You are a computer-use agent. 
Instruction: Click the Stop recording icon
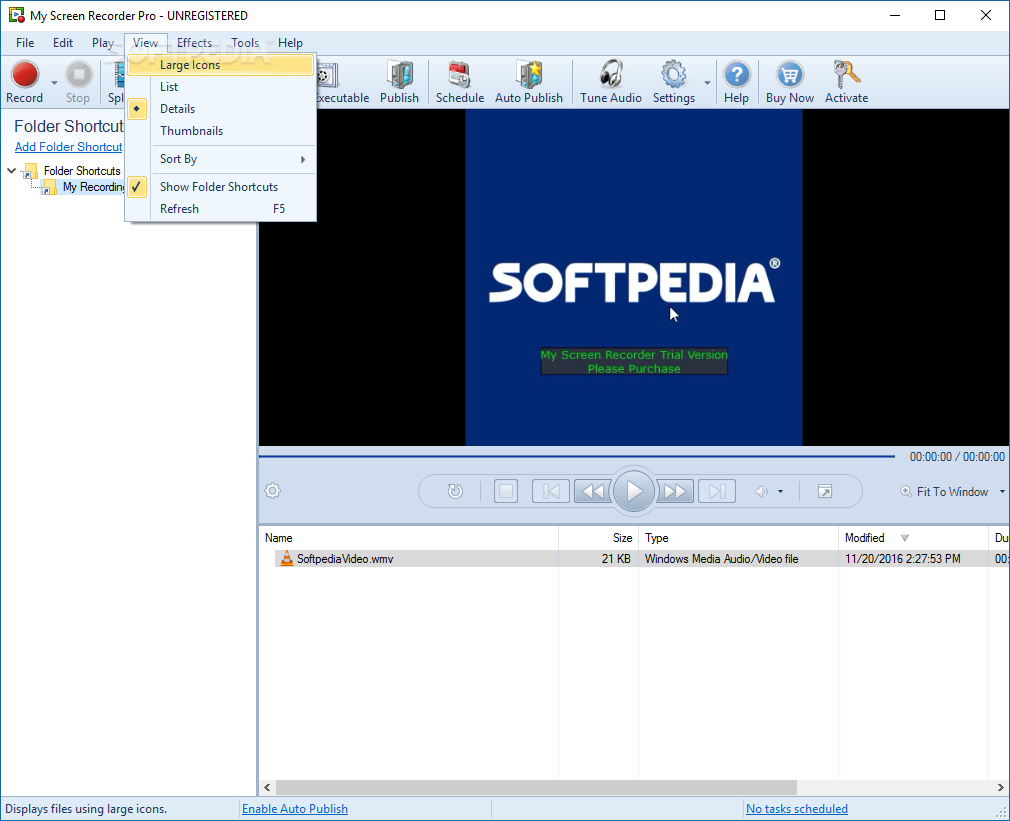pos(79,75)
